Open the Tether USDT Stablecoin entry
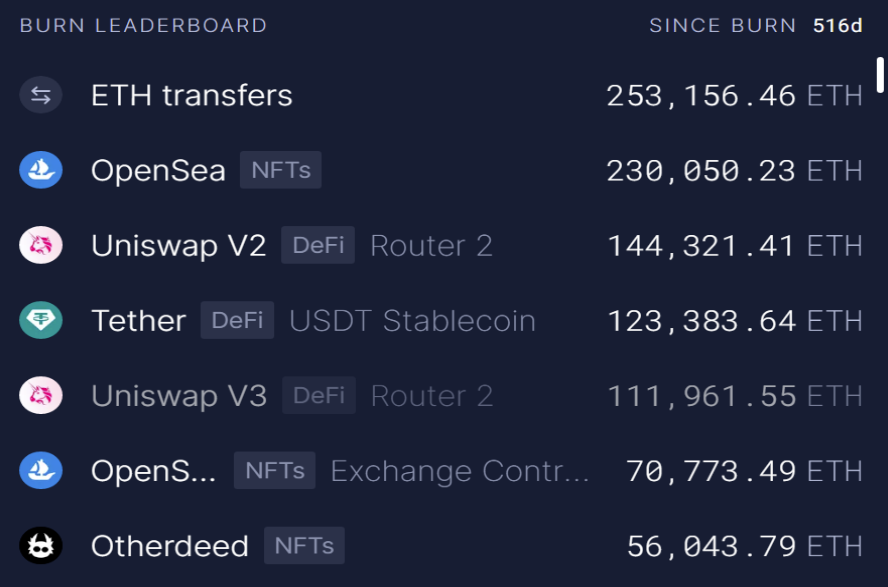Image resolution: width=888 pixels, height=587 pixels. 441,320
